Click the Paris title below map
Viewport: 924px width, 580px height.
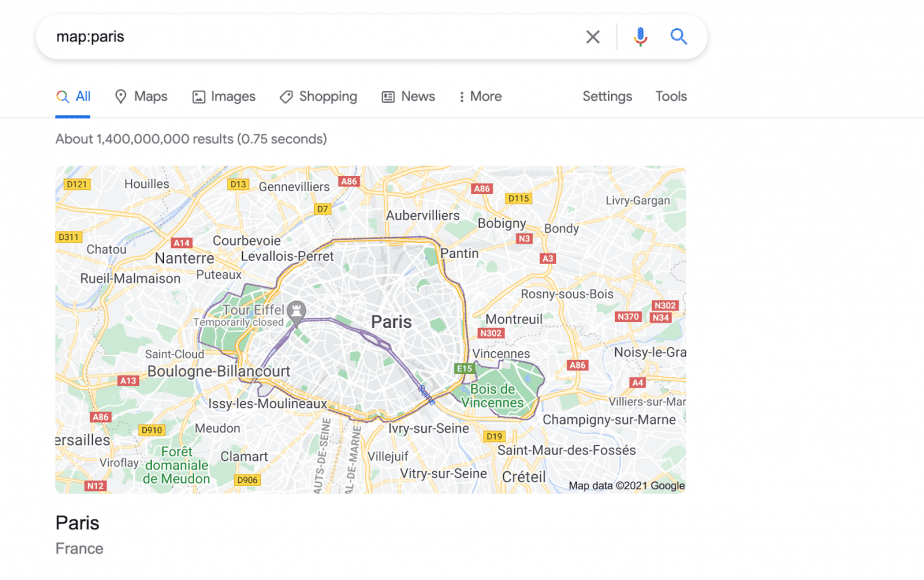point(77,523)
